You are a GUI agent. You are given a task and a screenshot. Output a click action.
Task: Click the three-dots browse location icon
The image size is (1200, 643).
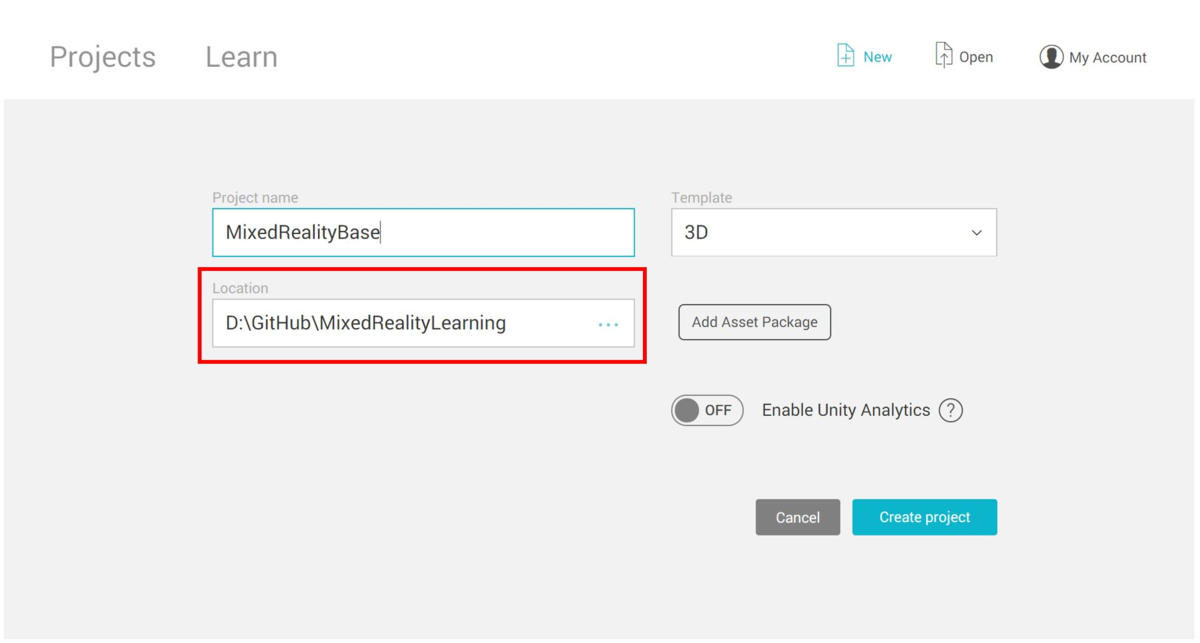click(608, 324)
